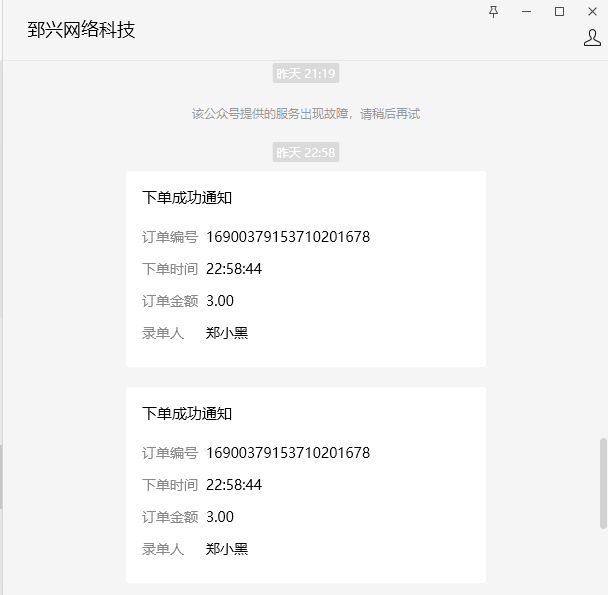Click the chat history scrollbar thumb
The image size is (608, 595).
602,482
